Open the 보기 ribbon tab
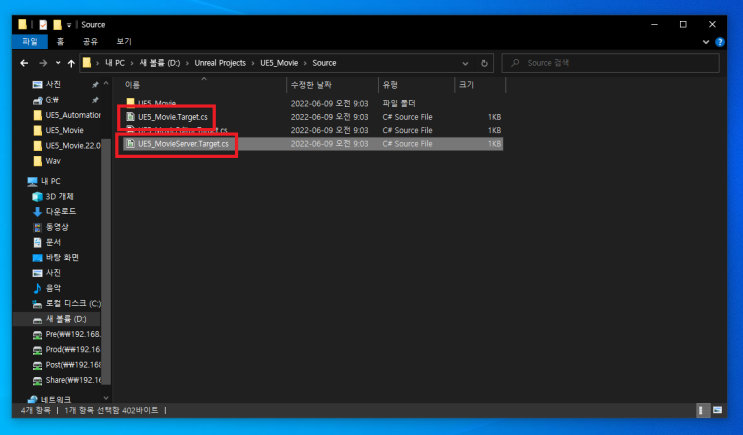This screenshot has width=743, height=435. 124,42
